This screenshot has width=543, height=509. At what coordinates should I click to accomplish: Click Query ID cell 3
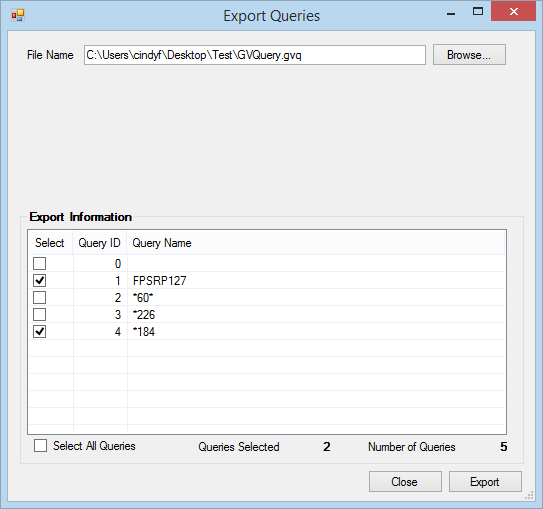[100, 314]
